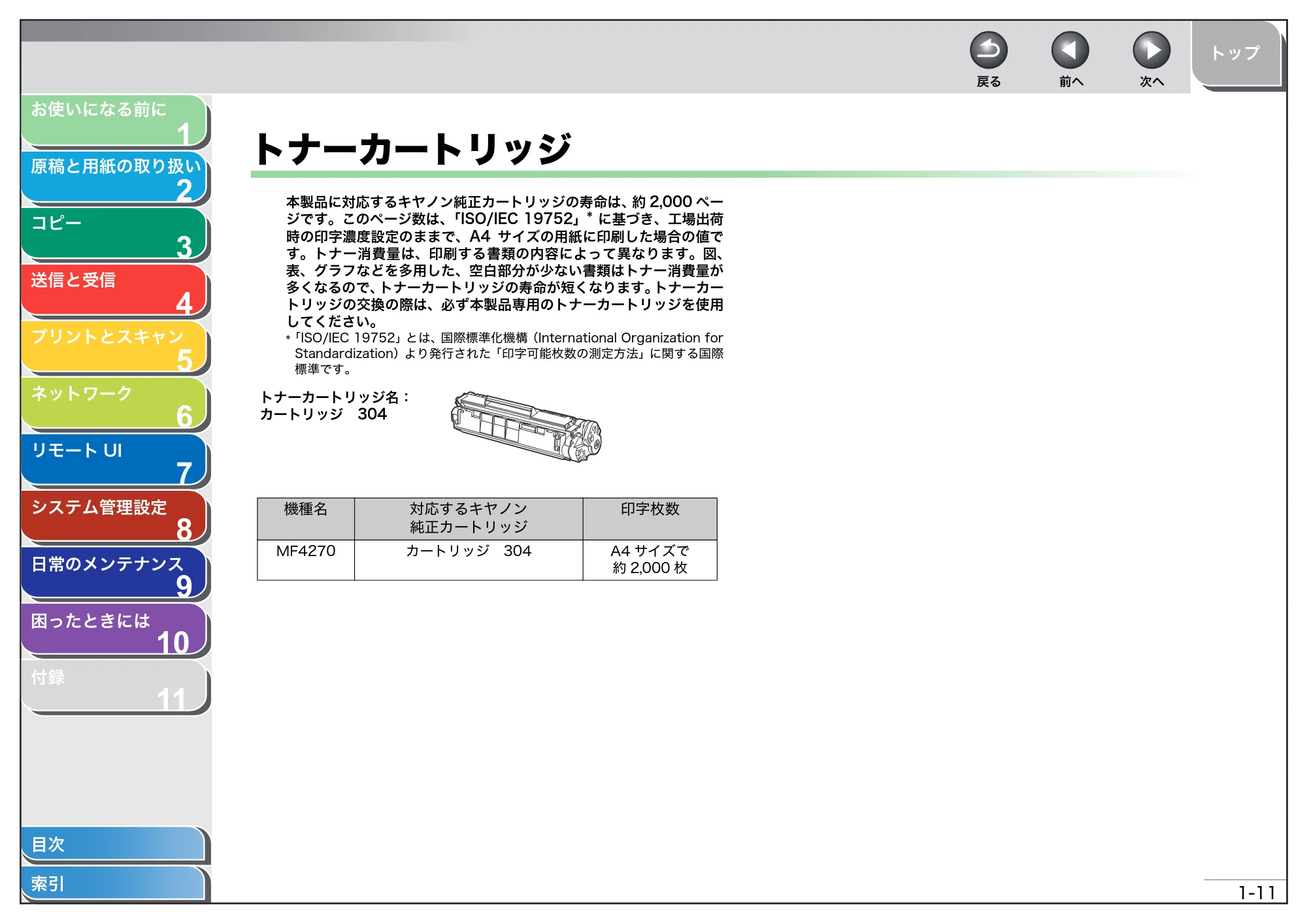Viewport: 1307px width, 924px height.
Task: Click the 戻る (back) round arrow icon
Action: pos(988,50)
